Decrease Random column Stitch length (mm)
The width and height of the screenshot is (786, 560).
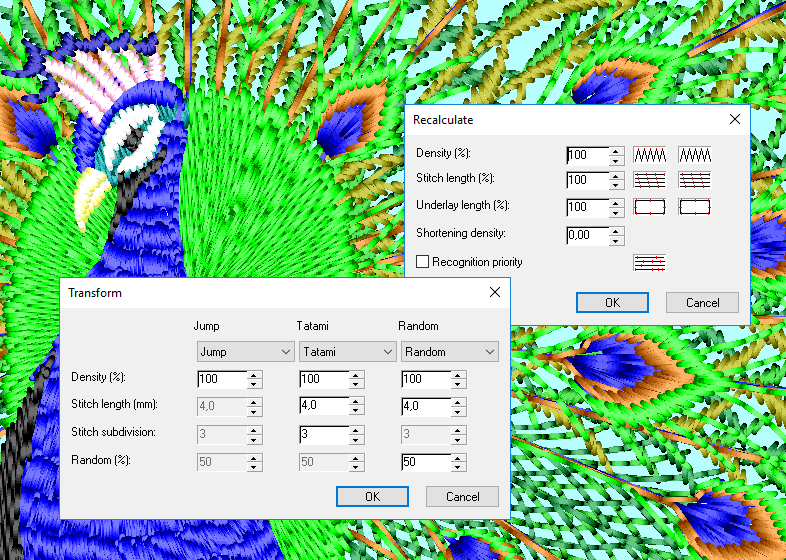[x=458, y=412]
